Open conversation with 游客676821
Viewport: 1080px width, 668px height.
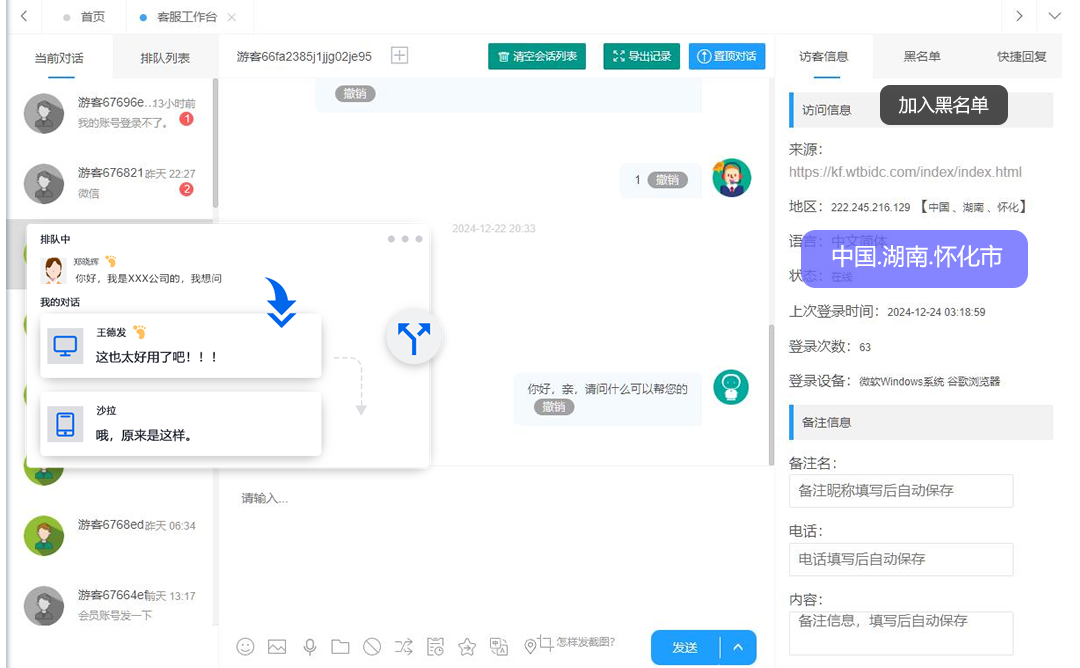click(x=110, y=183)
